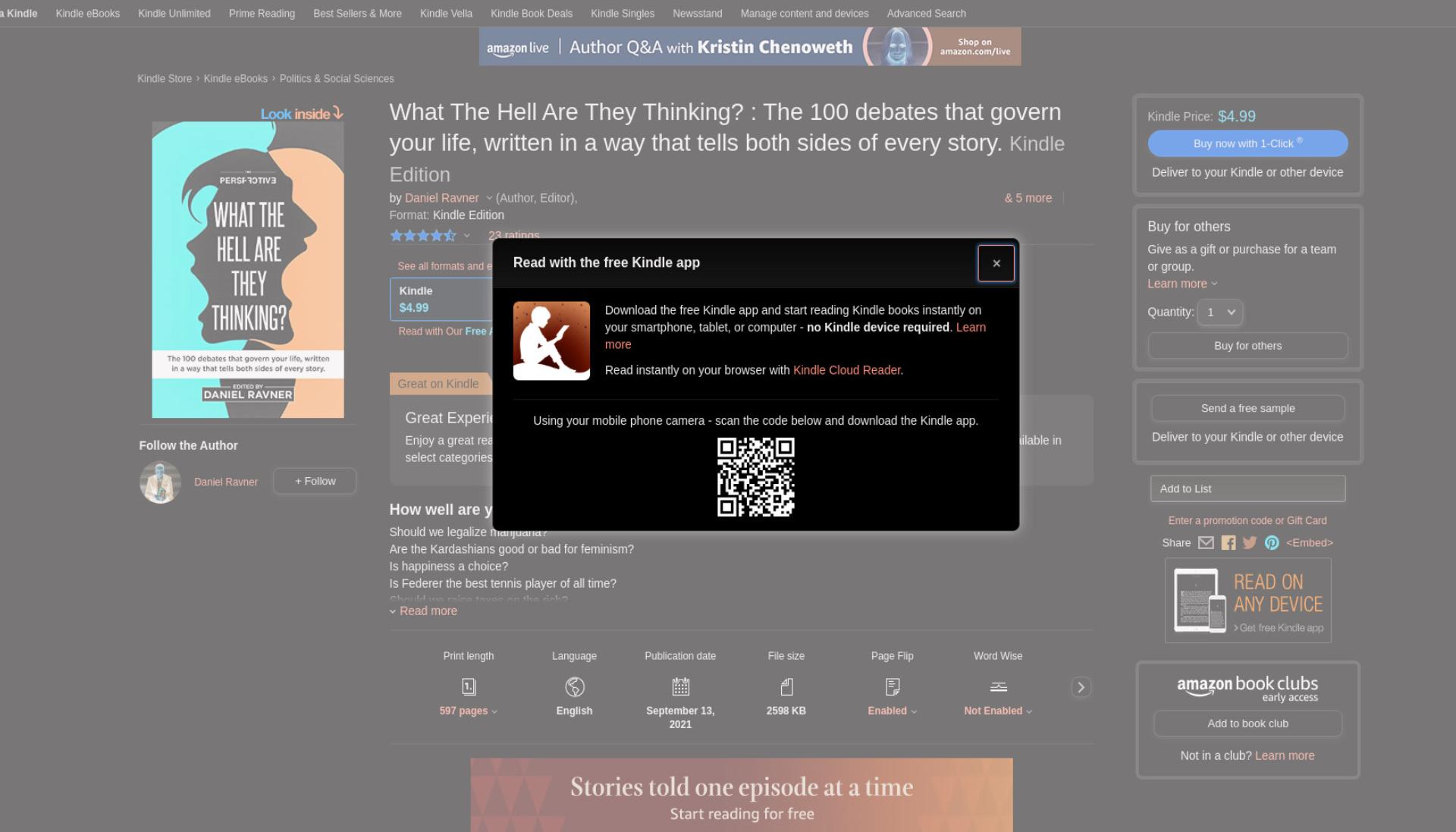This screenshot has width=1456, height=832.
Task: Expand Word Wise Not Enabled dropdown
Action: coord(998,711)
